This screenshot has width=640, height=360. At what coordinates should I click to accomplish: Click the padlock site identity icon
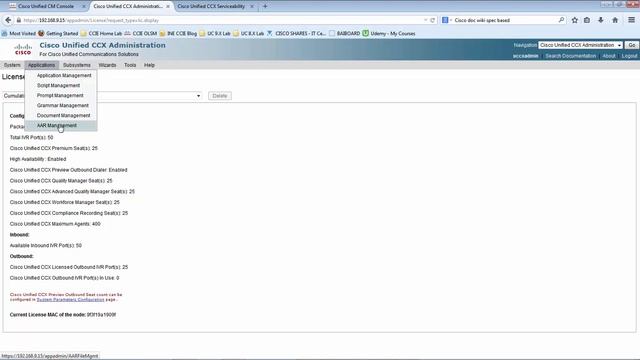pyautogui.click(x=18, y=20)
